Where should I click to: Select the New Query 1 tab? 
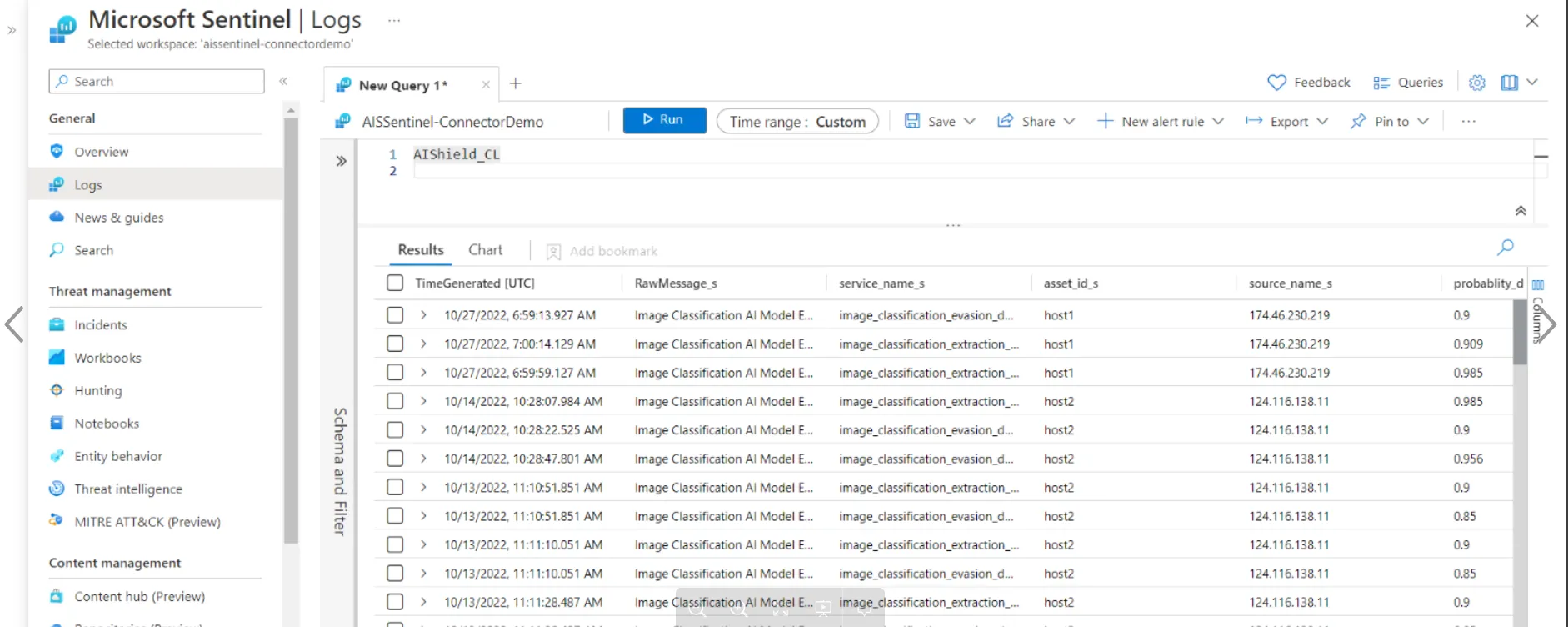pos(403,85)
